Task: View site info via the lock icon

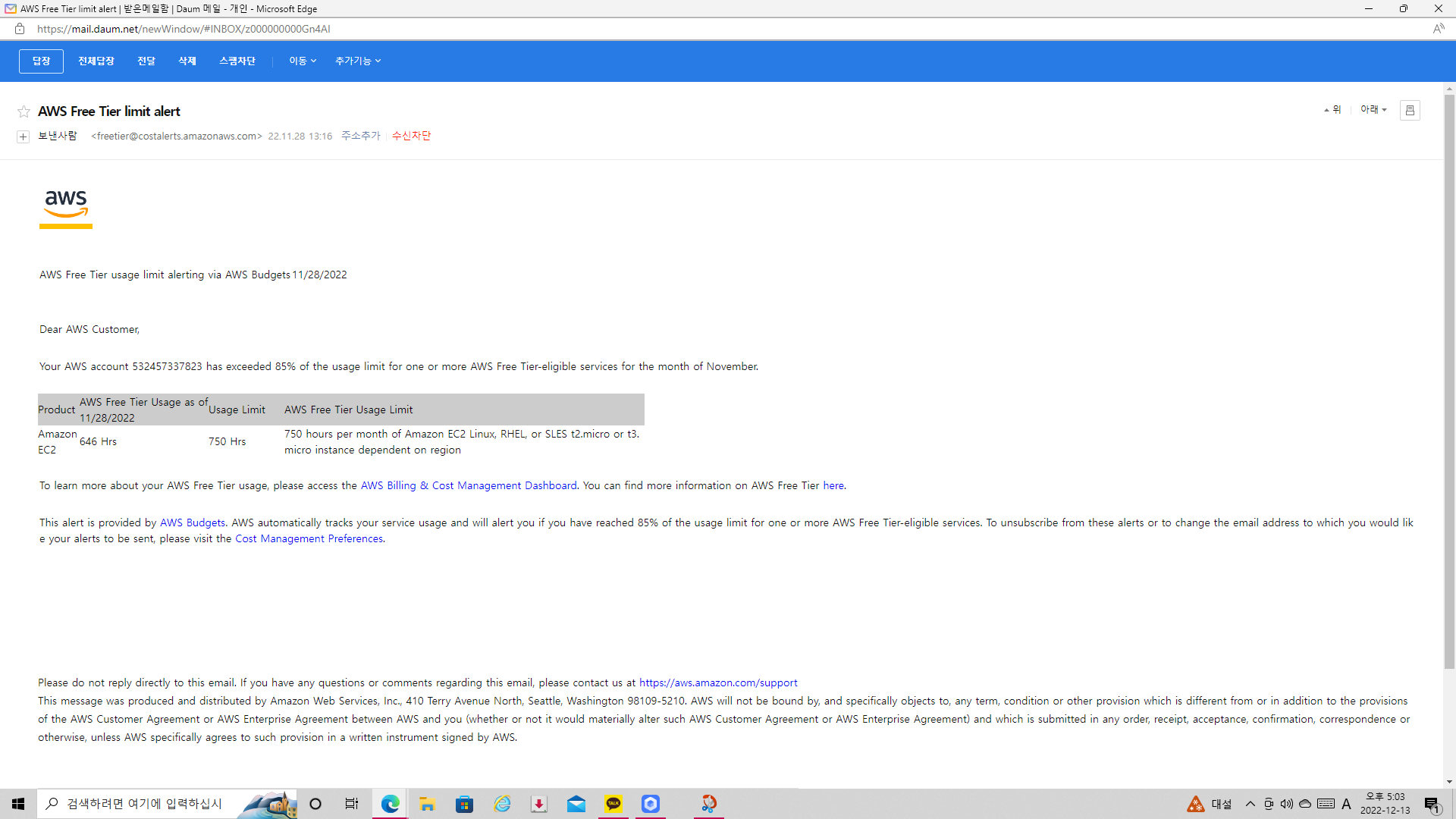Action: point(20,29)
